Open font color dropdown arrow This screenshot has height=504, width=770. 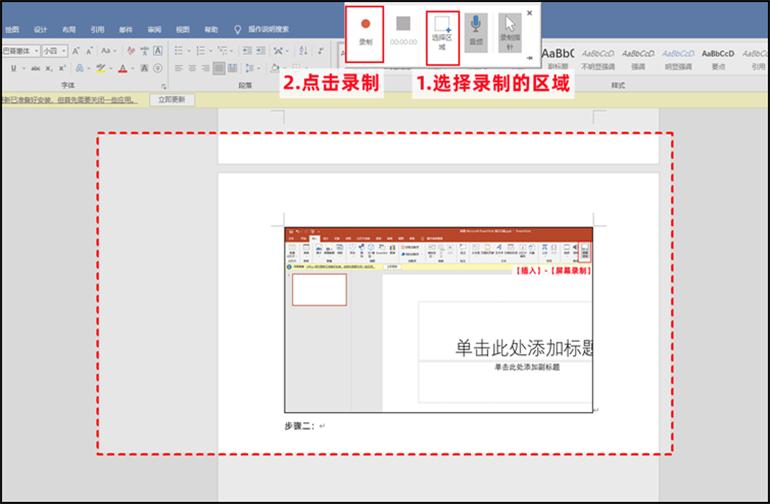133,68
